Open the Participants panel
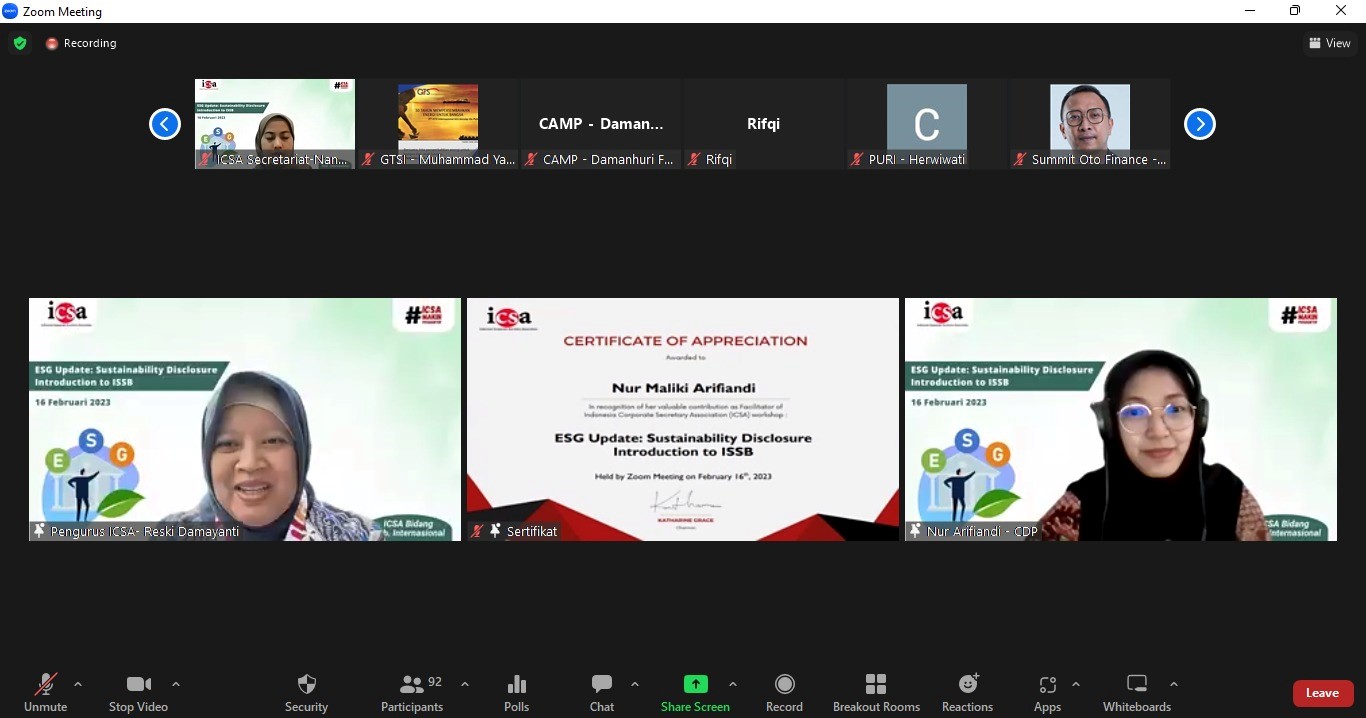 (411, 692)
